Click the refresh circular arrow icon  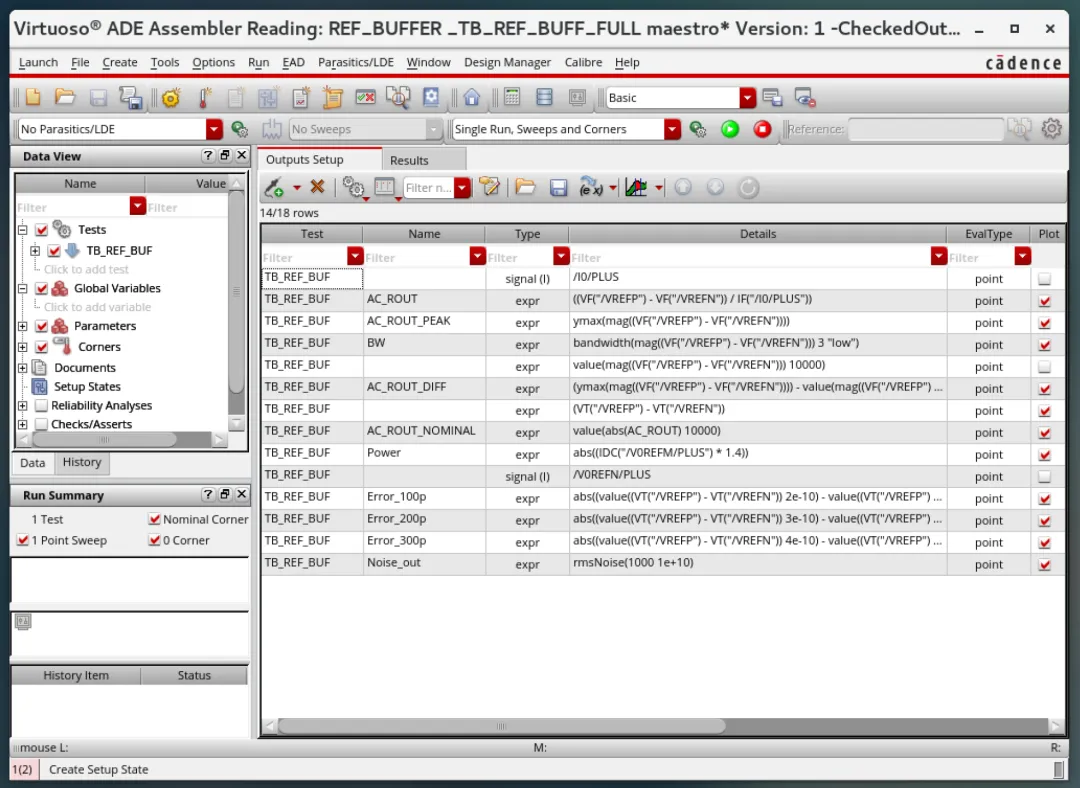click(x=748, y=187)
